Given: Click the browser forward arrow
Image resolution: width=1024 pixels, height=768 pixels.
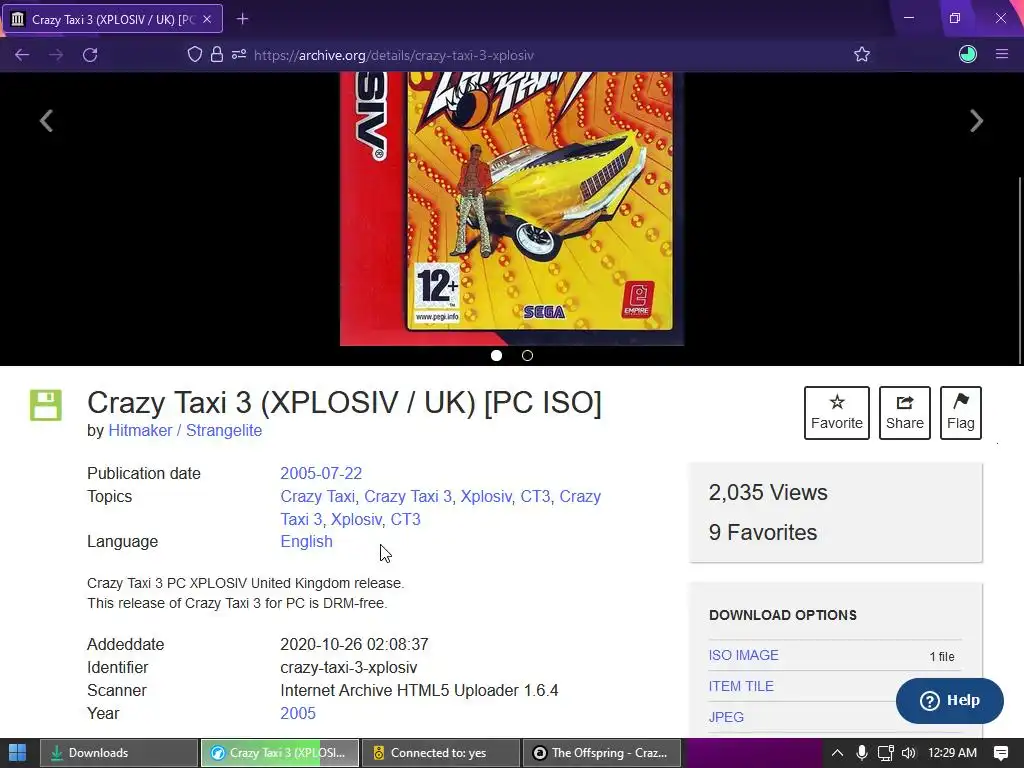Looking at the screenshot, I should tap(56, 55).
